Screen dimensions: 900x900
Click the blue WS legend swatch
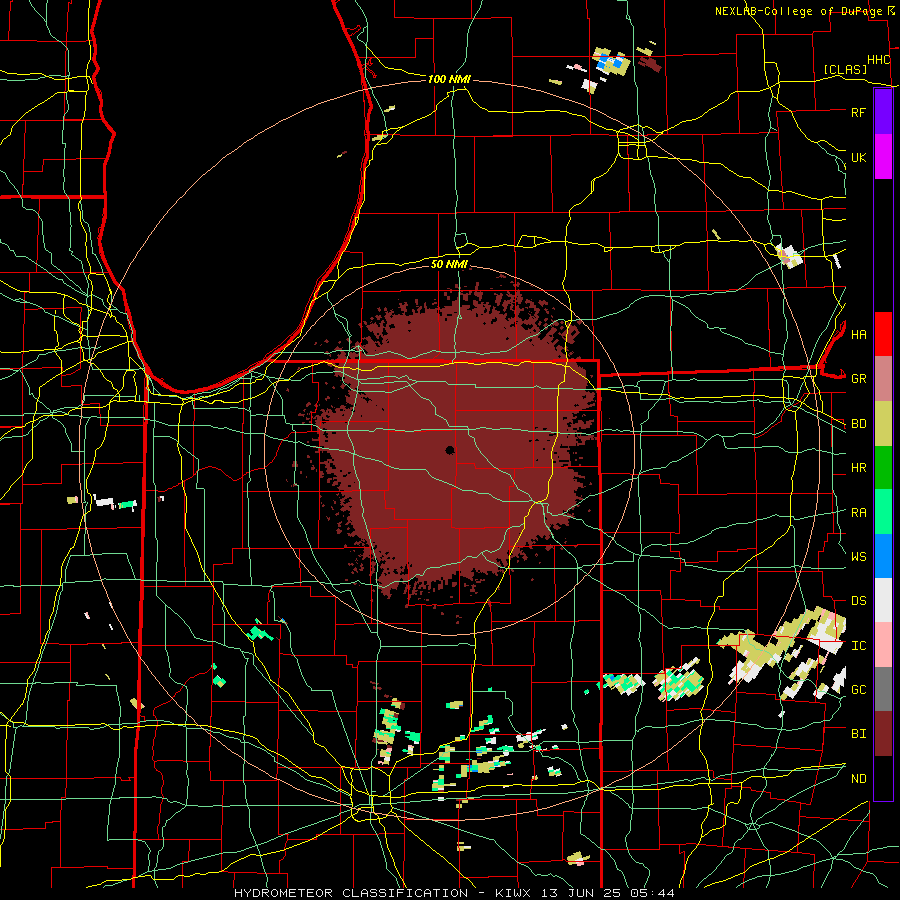pyautogui.click(x=883, y=556)
